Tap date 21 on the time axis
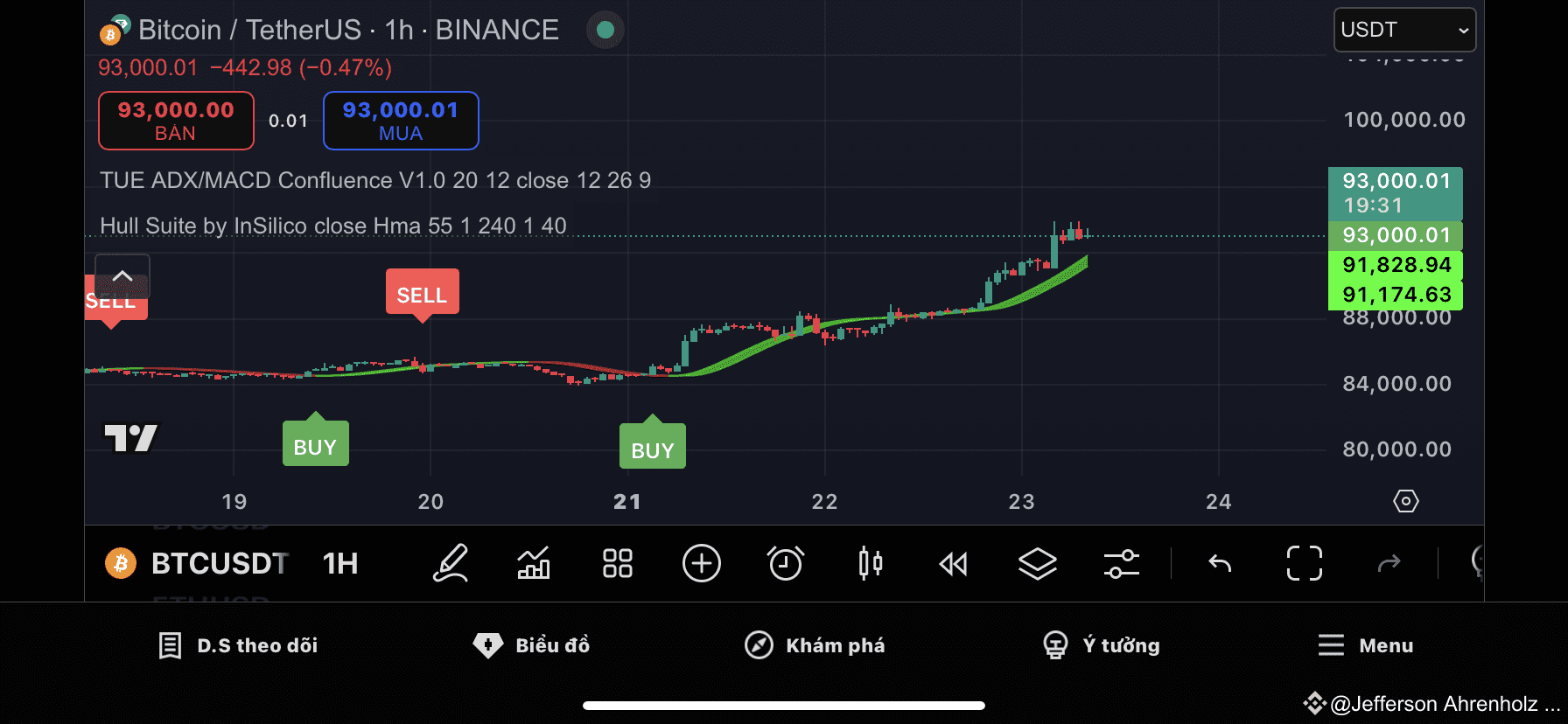Viewport: 1568px width, 724px height. [626, 502]
